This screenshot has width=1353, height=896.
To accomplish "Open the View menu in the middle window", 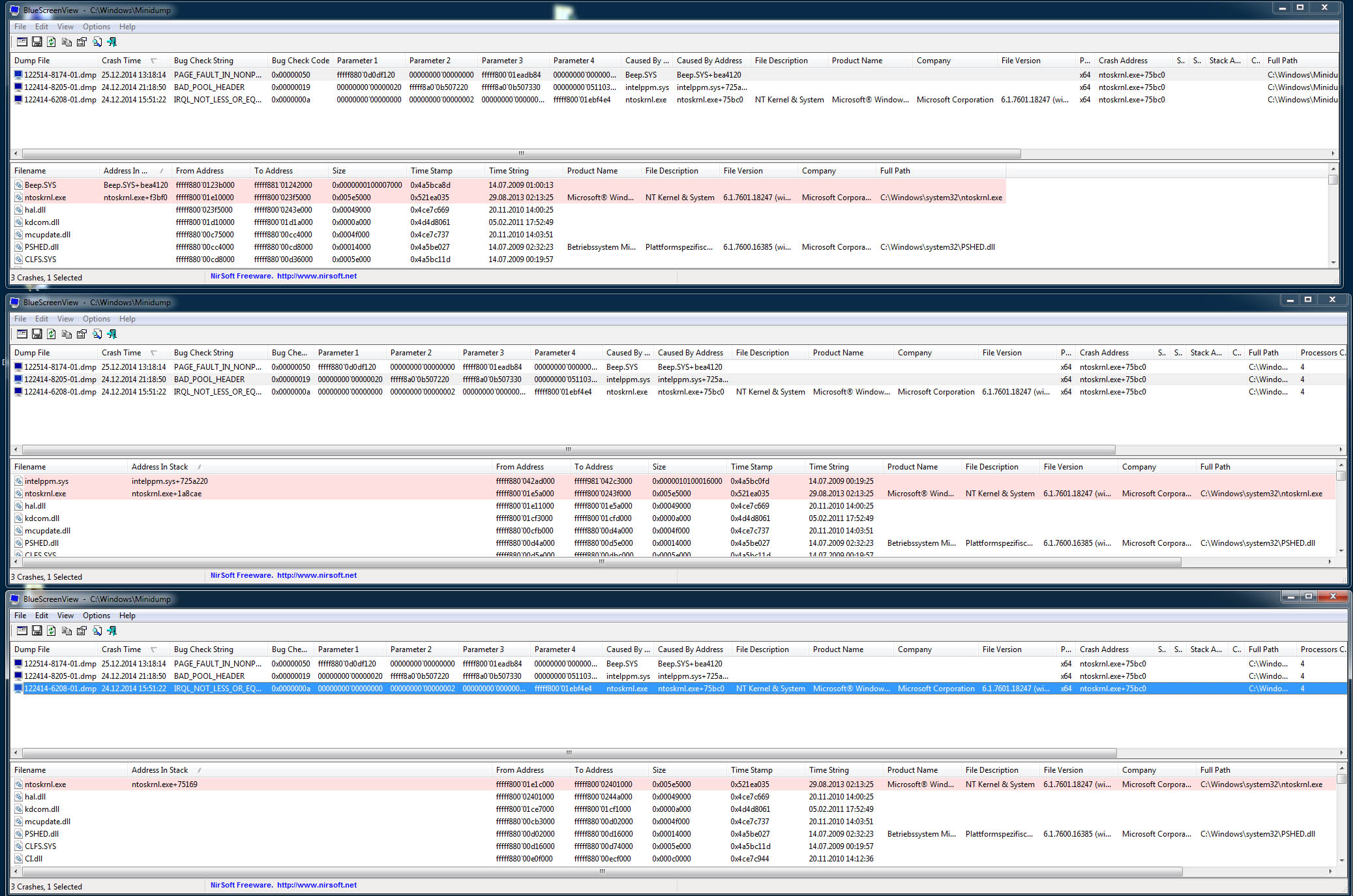I will tap(65, 319).
